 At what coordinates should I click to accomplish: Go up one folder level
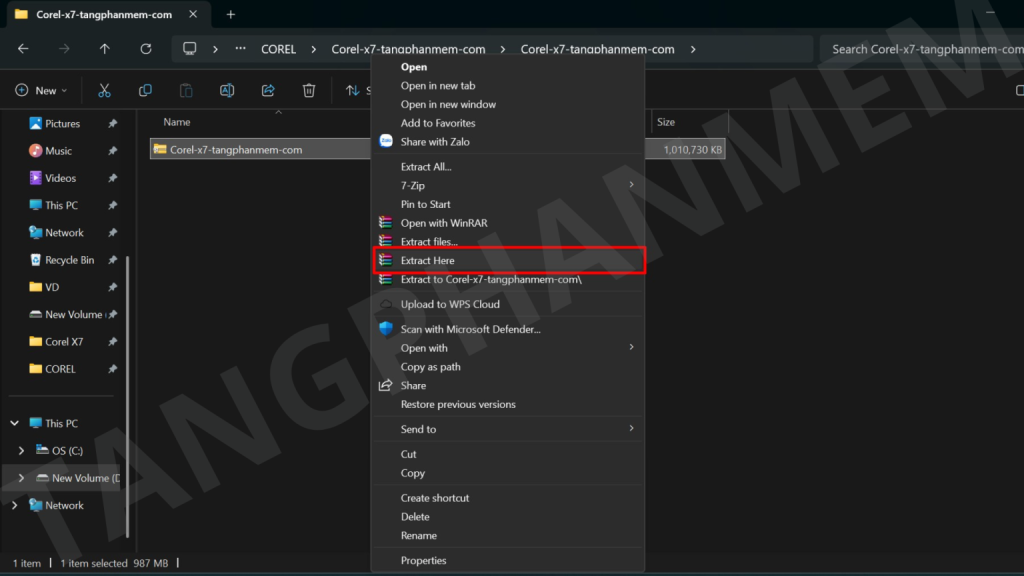(105, 48)
